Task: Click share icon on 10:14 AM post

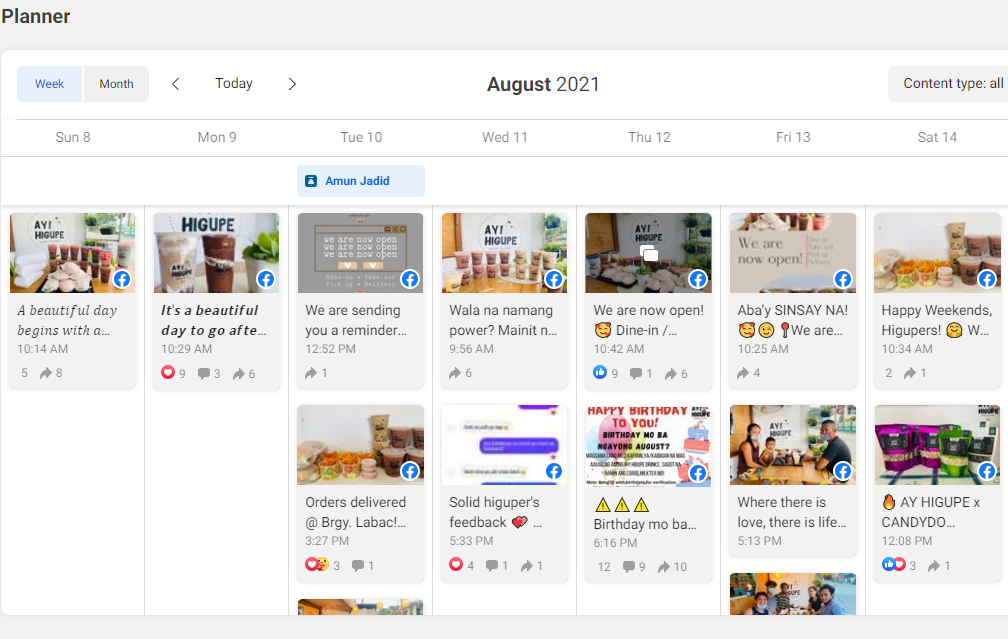Action: pyautogui.click(x=46, y=373)
